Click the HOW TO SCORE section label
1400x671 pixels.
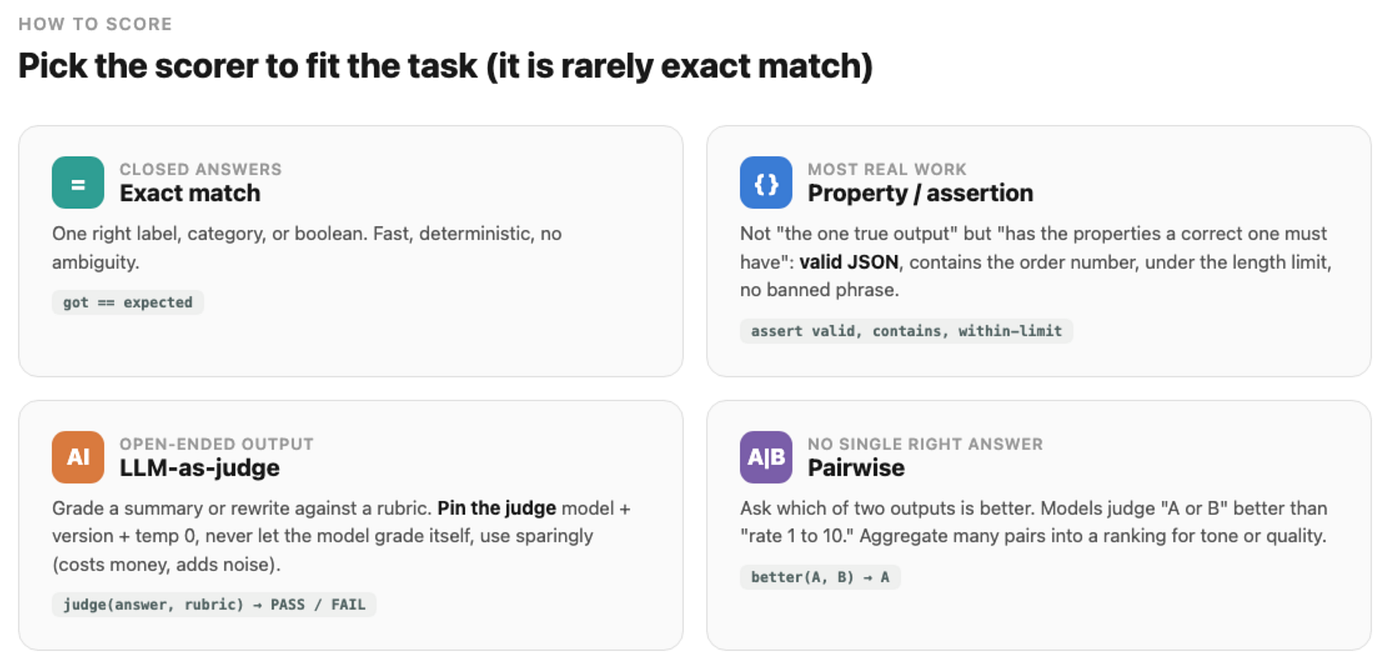click(x=95, y=24)
